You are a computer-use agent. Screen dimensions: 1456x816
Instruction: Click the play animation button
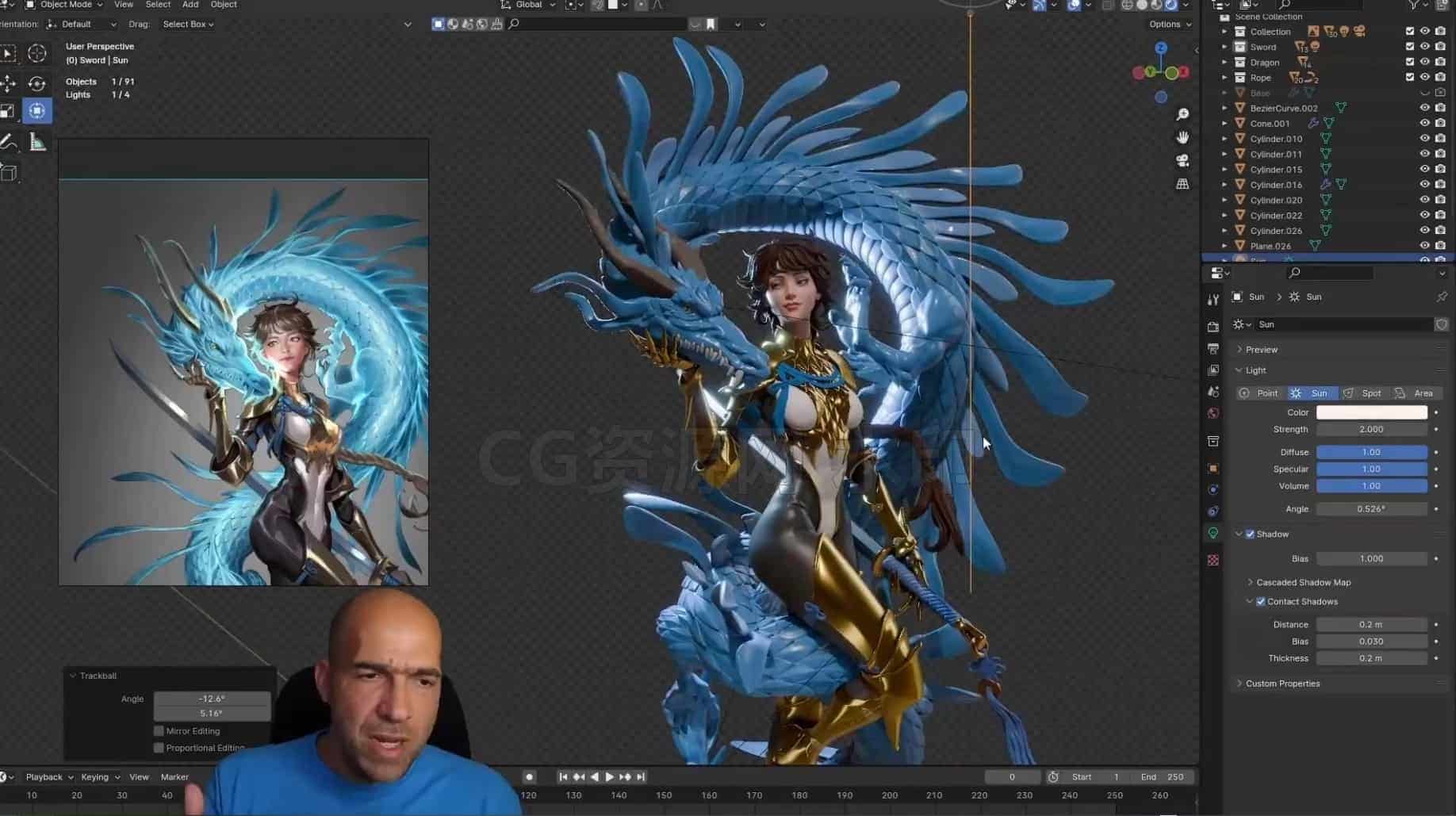(x=609, y=777)
